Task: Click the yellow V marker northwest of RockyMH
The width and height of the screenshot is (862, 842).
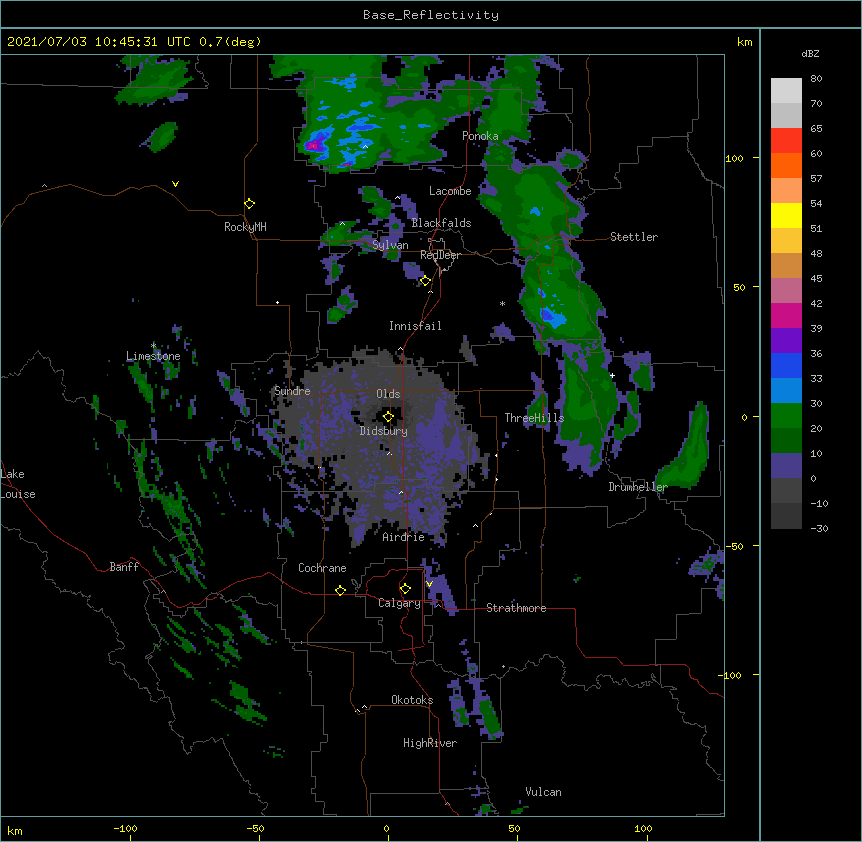Action: [x=175, y=184]
